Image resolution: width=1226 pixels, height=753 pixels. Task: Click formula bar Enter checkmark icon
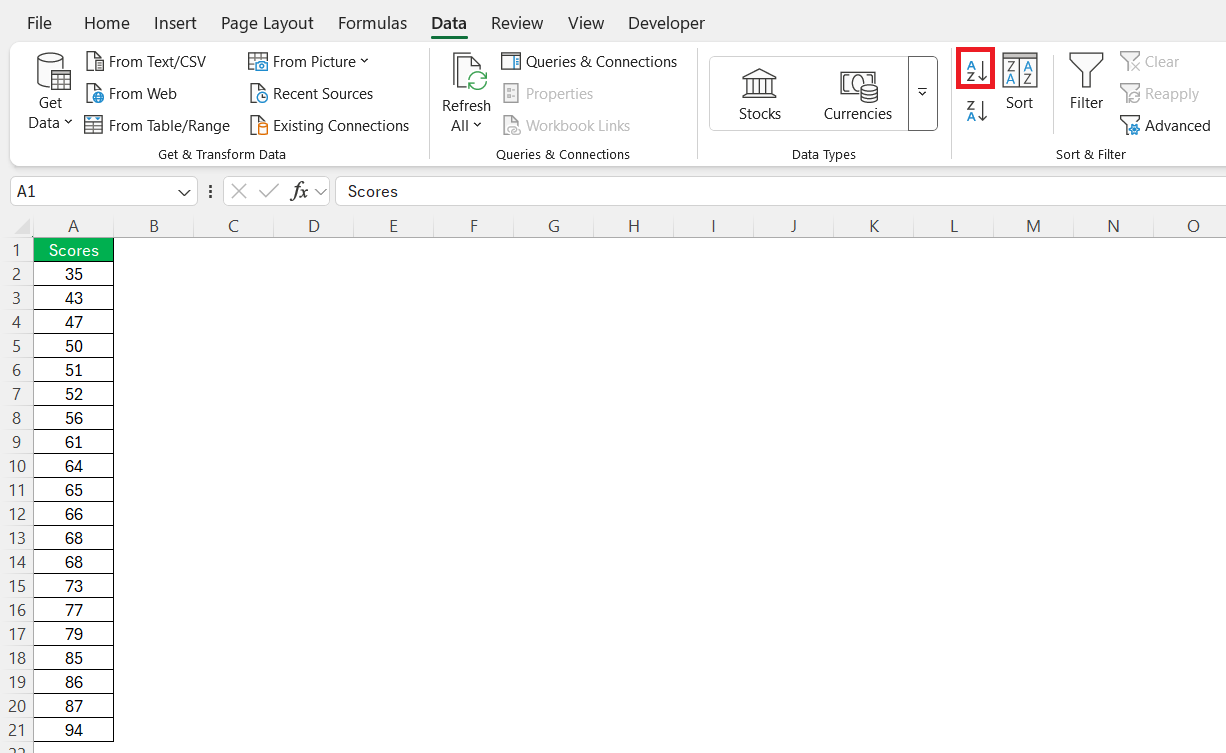[x=268, y=191]
